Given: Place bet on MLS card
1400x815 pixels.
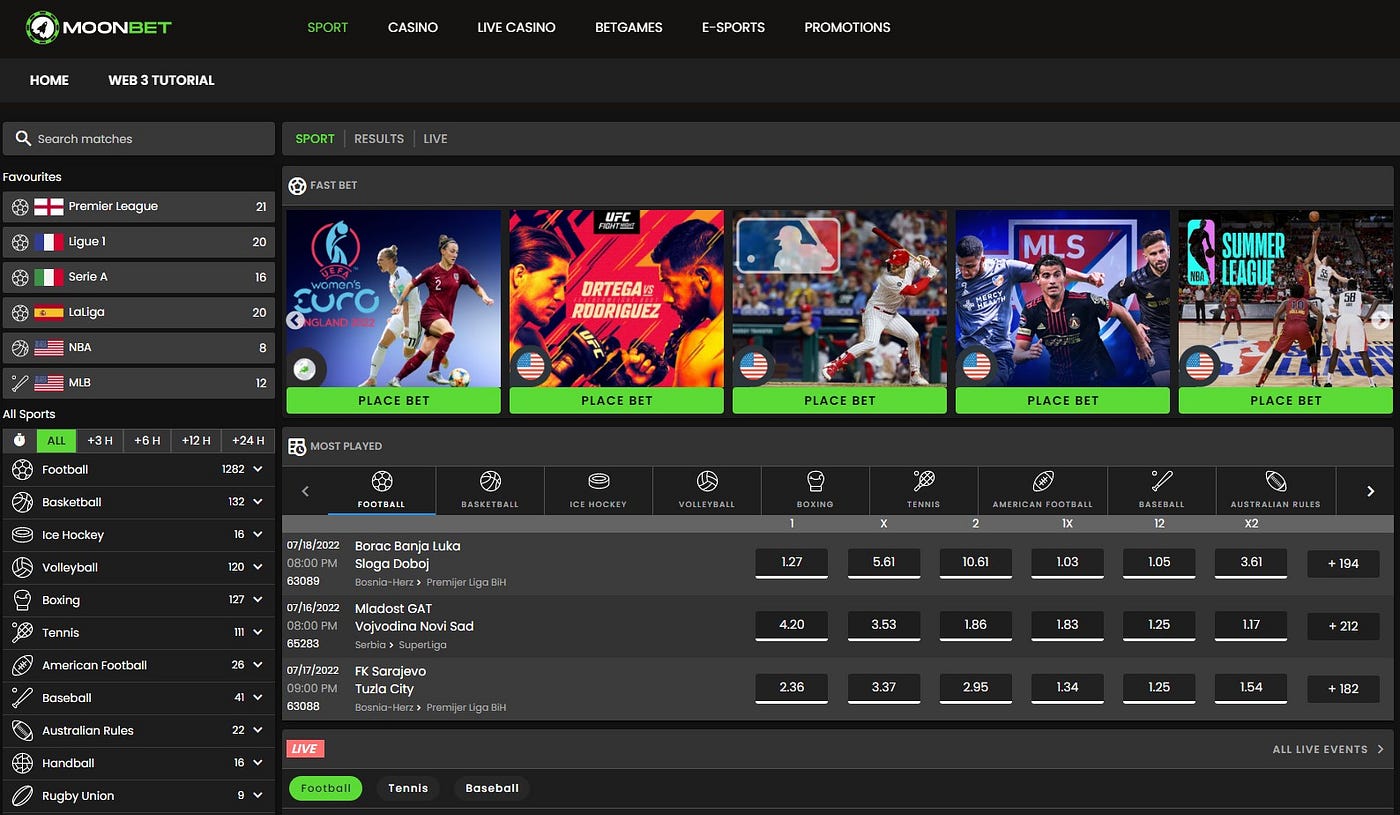Looking at the screenshot, I should (1063, 400).
